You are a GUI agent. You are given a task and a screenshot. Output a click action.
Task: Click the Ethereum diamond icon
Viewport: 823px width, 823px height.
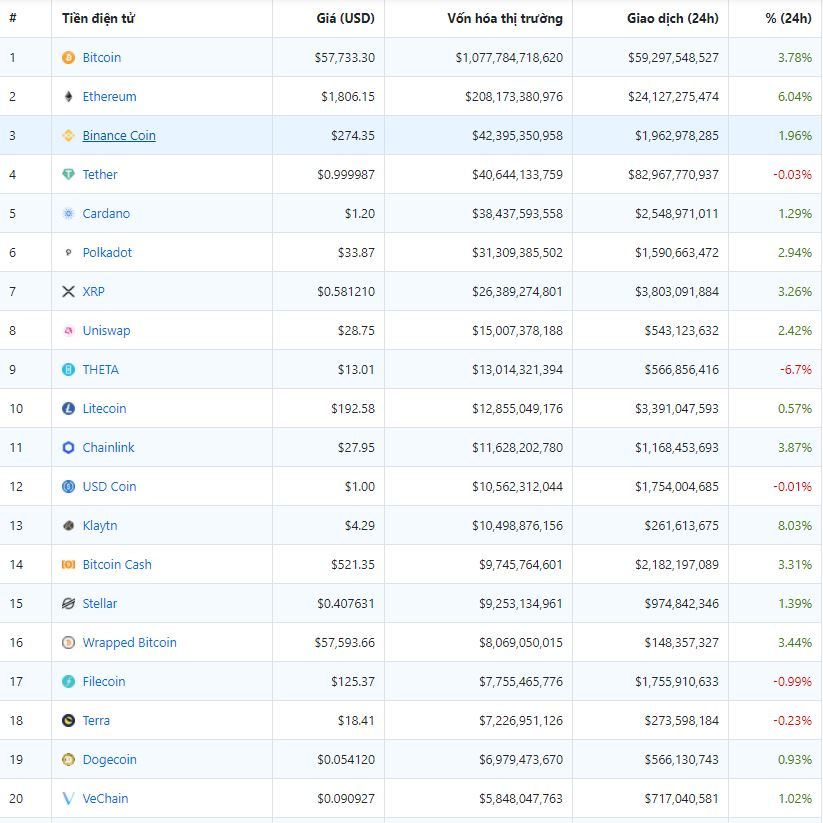[x=68, y=96]
